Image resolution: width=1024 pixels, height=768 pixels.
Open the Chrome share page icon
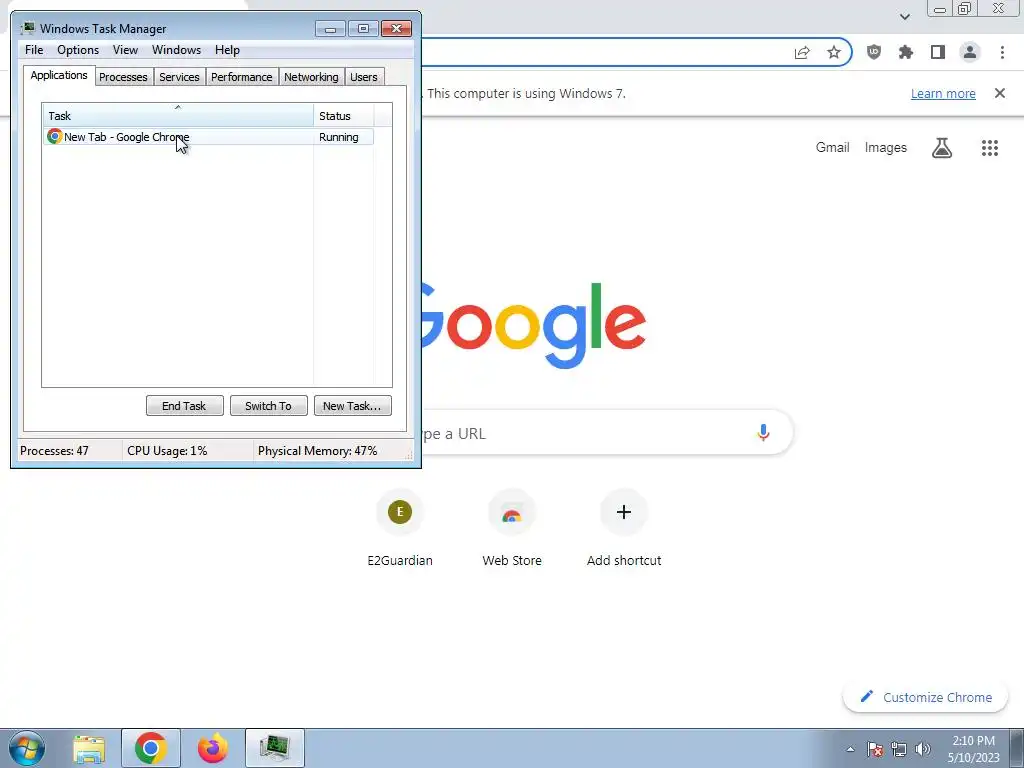(802, 52)
